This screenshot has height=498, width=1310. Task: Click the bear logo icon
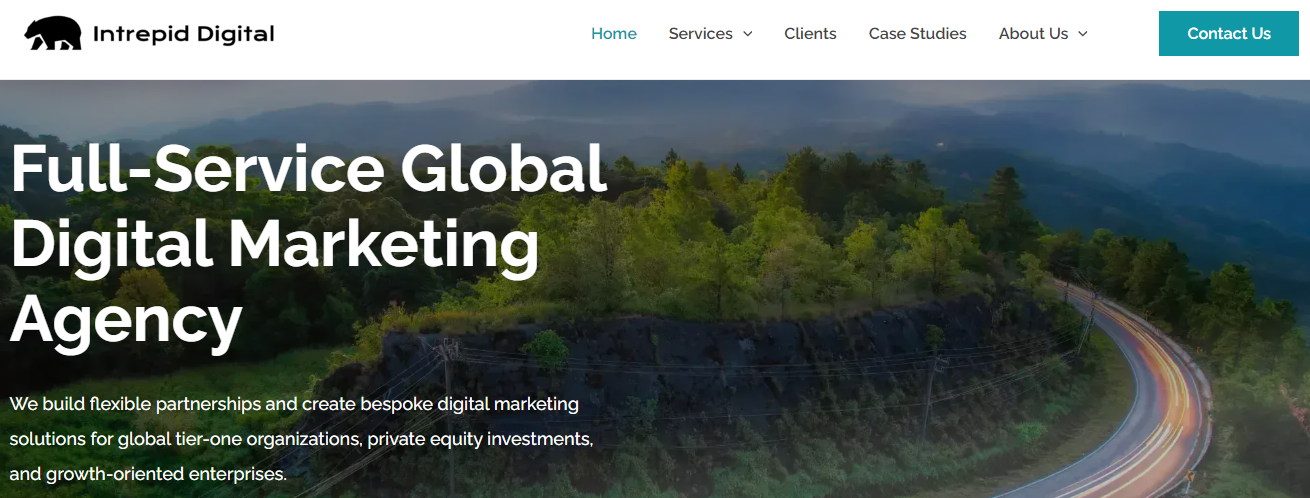53,34
